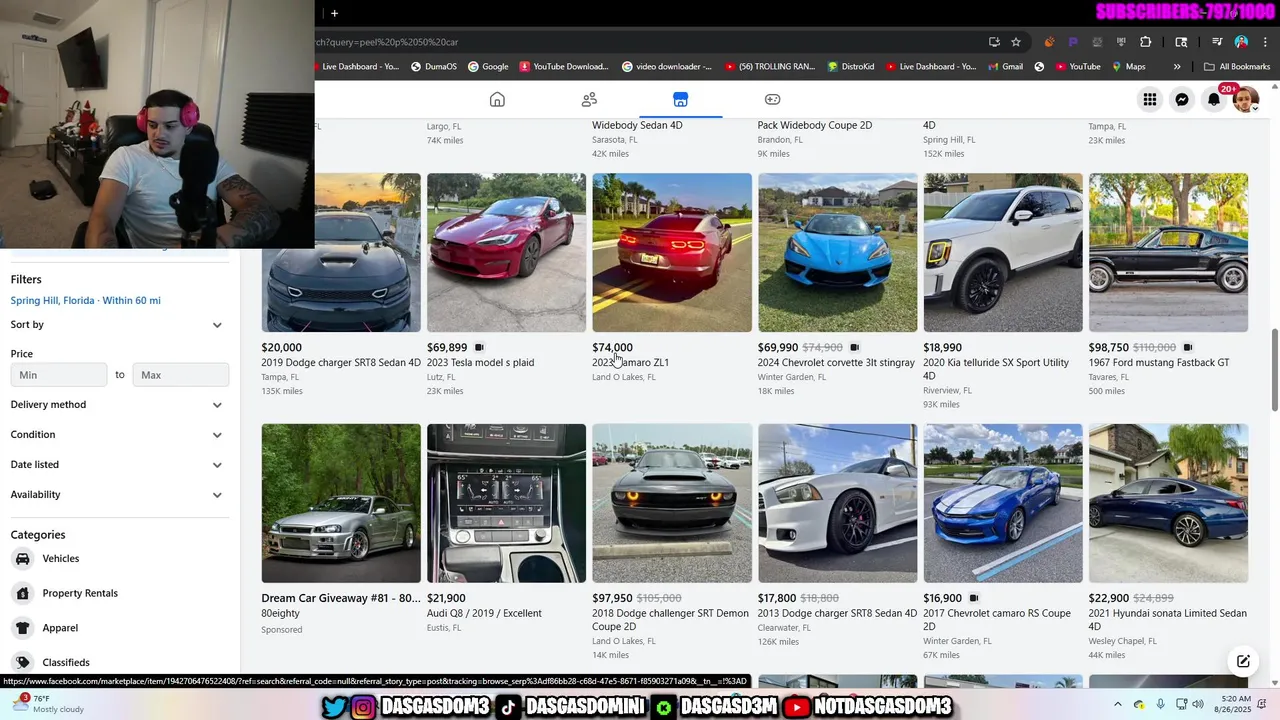The width and height of the screenshot is (1280, 720).
Task: Click the Apparel category icon
Action: pyautogui.click(x=23, y=628)
